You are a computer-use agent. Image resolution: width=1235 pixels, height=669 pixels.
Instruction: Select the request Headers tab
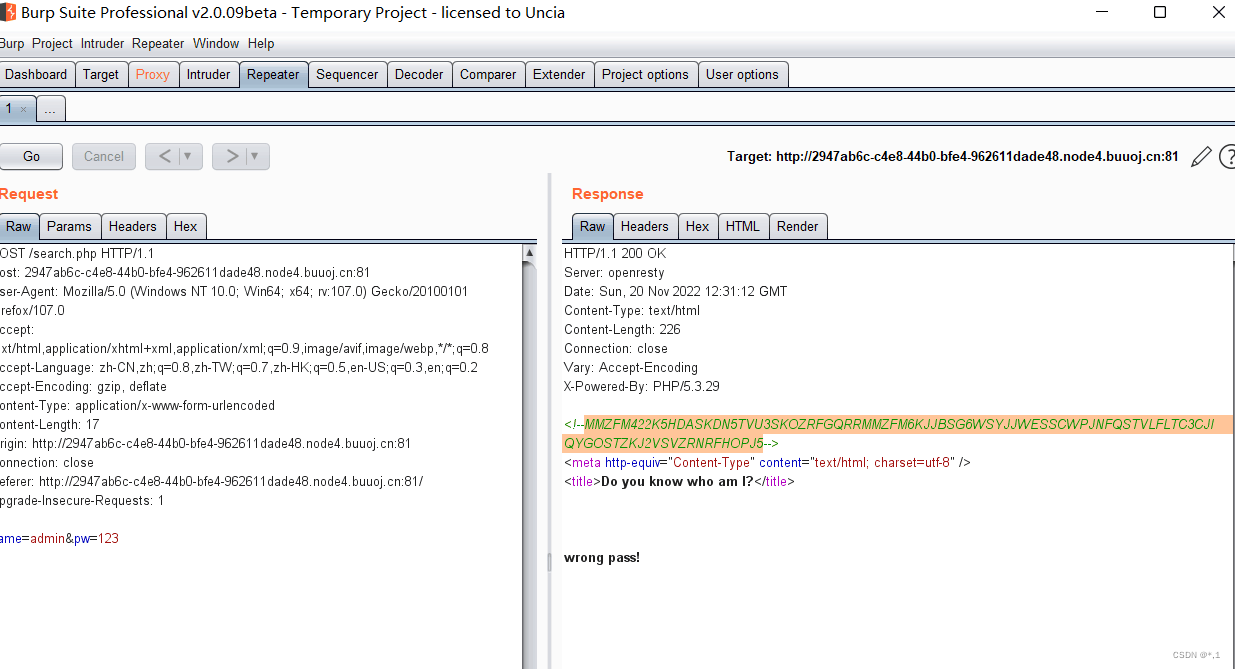click(x=133, y=226)
